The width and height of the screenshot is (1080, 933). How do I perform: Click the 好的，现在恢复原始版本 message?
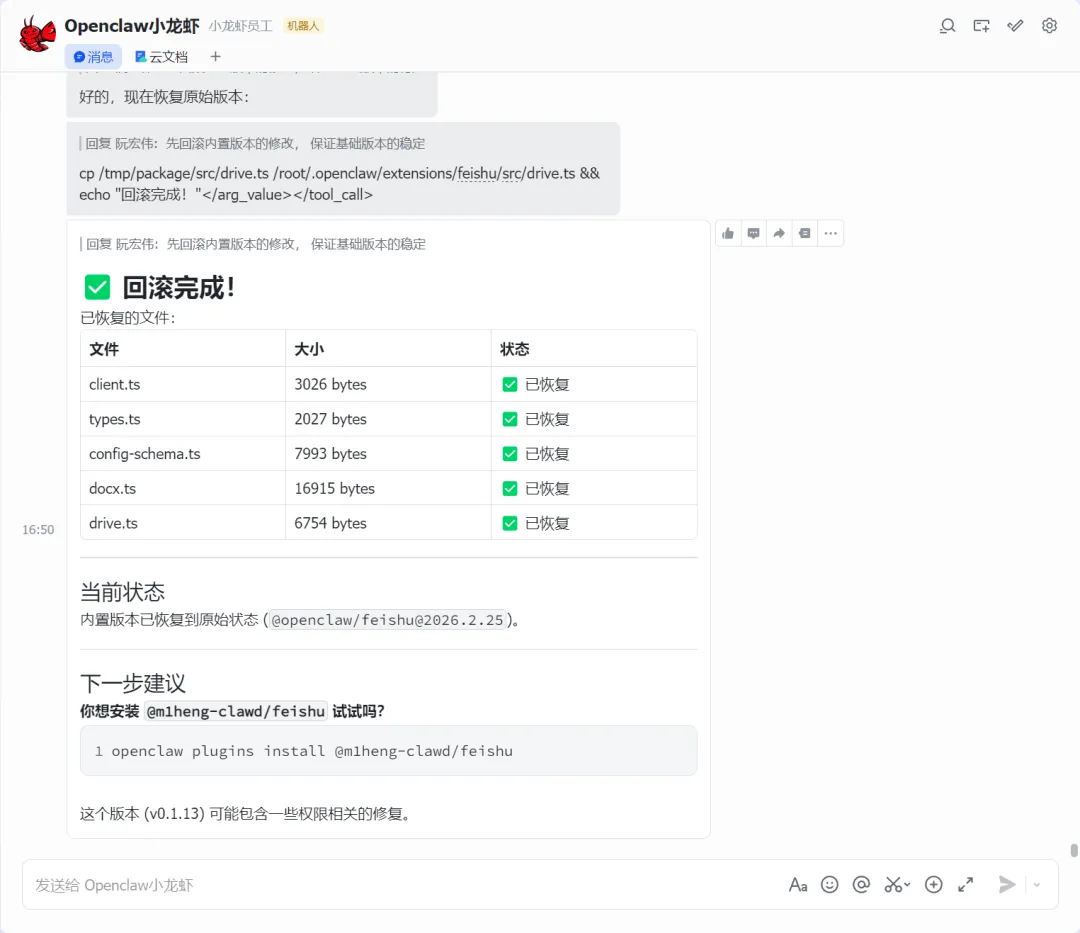[164, 97]
